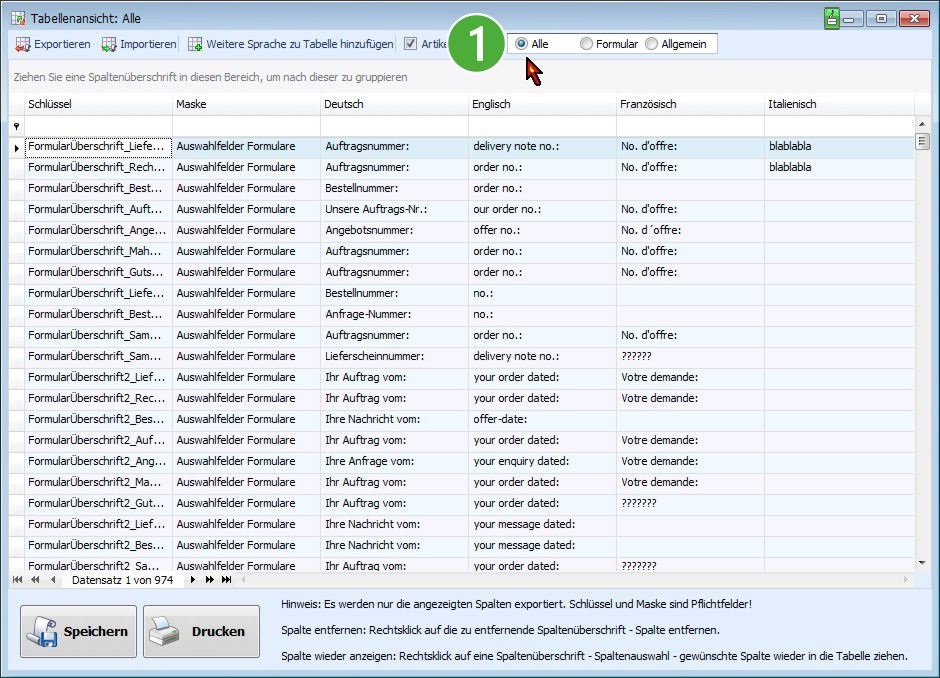
Task: Select cell 'Ihre Anfrage vom:'
Action: coord(394,461)
